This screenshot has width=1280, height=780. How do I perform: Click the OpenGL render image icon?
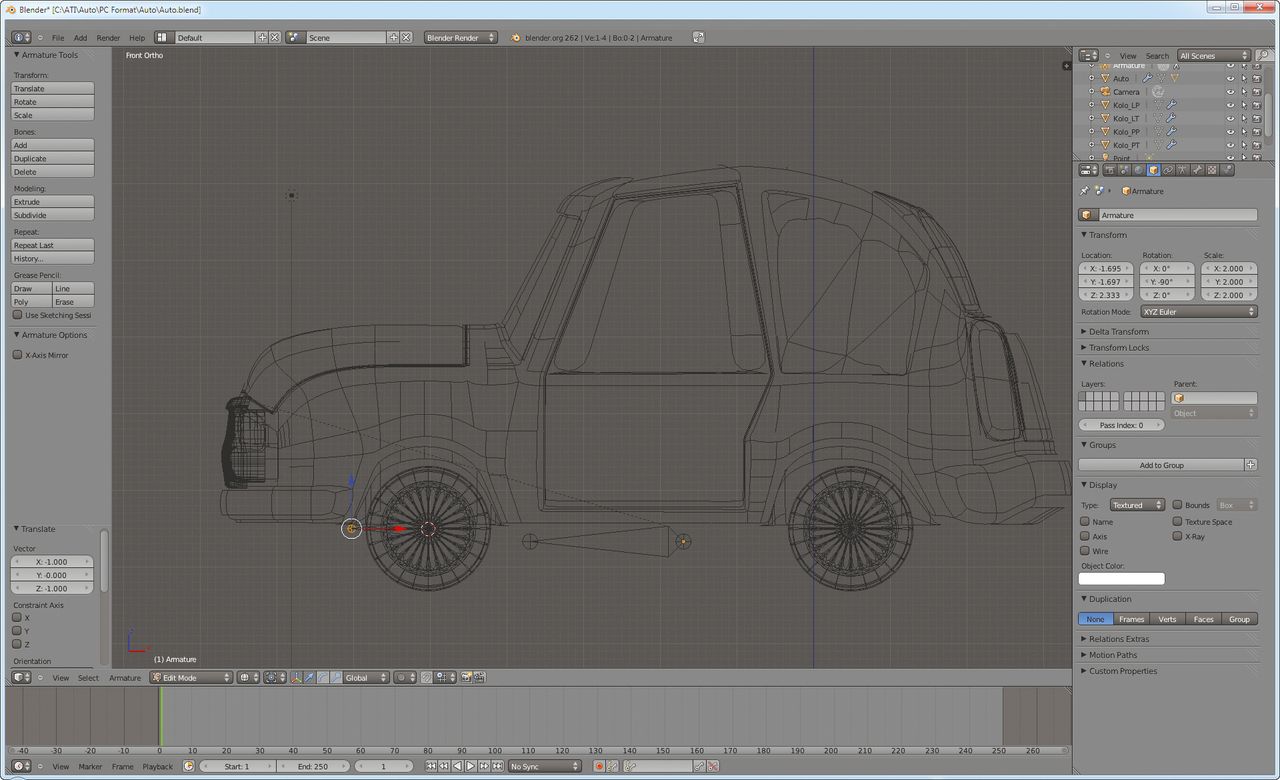click(465, 677)
